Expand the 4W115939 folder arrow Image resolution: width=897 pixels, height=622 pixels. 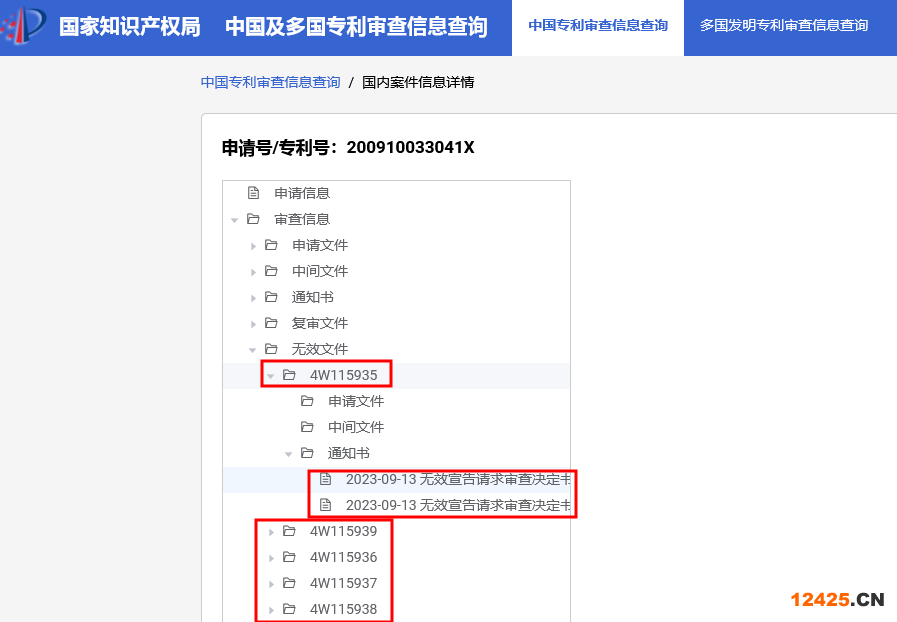point(271,532)
